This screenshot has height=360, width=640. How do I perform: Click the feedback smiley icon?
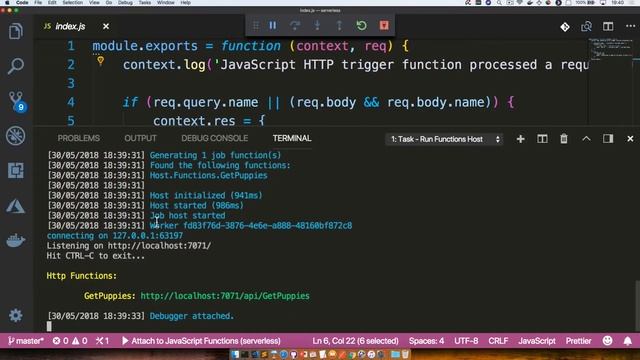(607, 341)
